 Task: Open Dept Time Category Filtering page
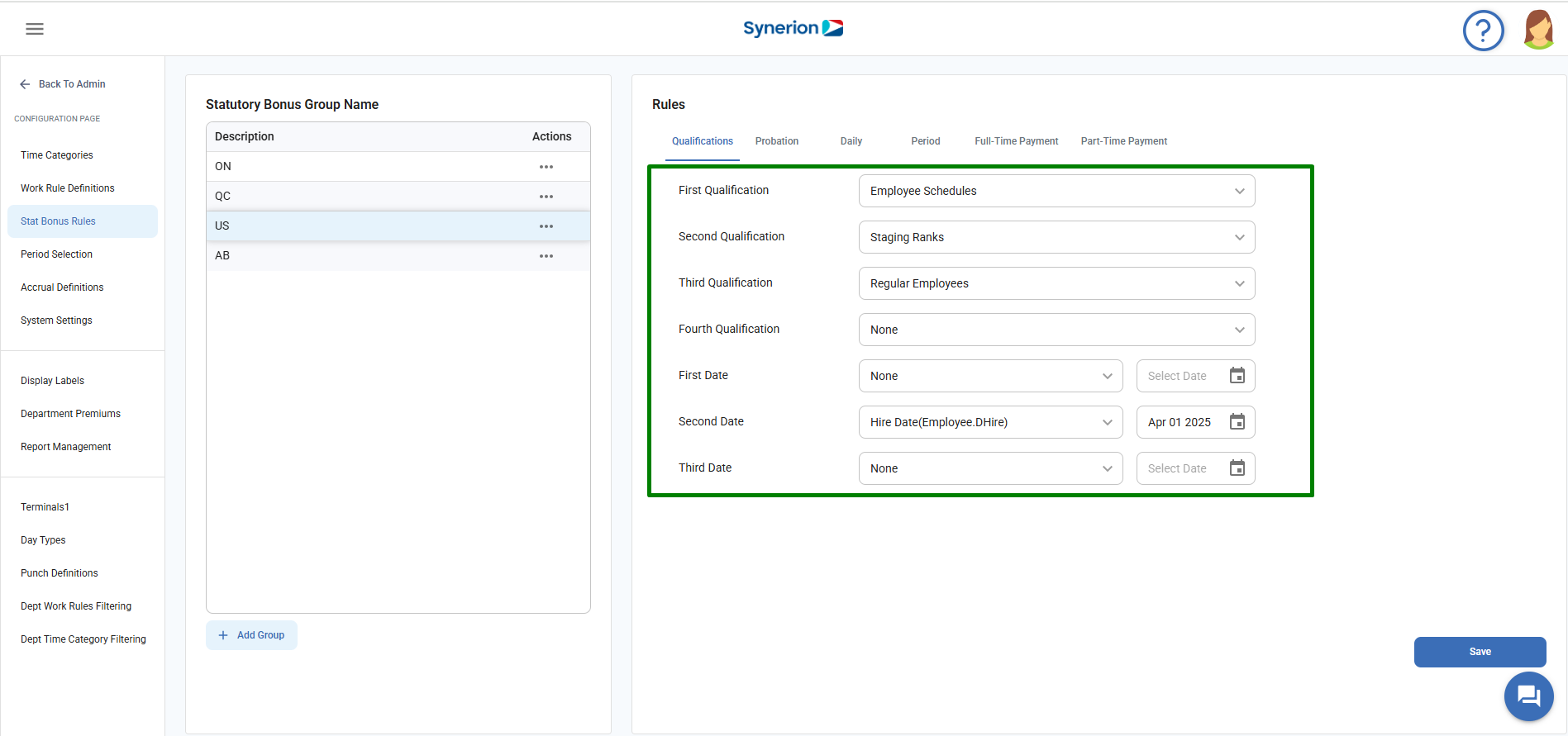tap(83, 639)
